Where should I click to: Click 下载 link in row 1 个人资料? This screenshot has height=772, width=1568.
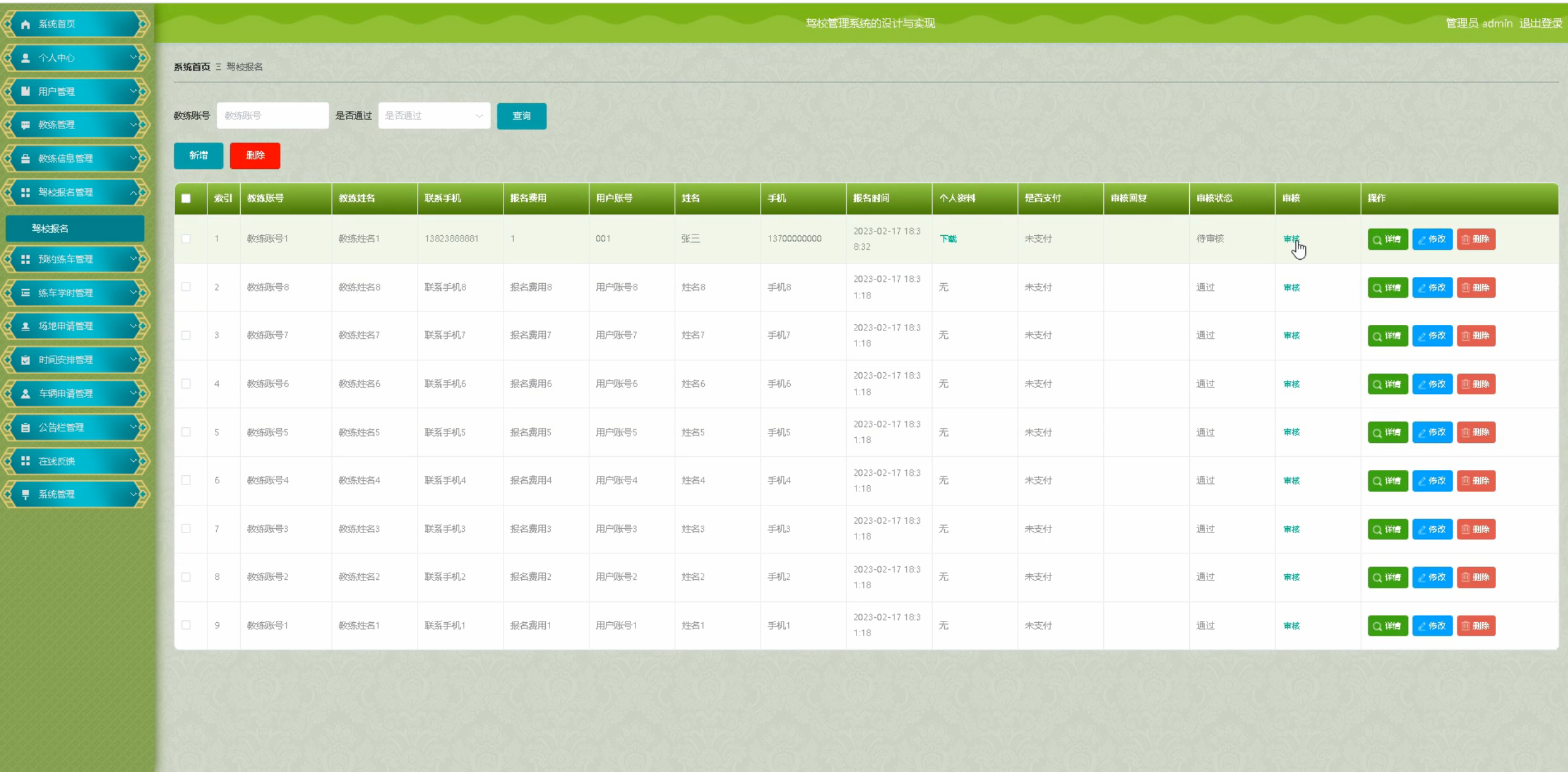tap(948, 239)
